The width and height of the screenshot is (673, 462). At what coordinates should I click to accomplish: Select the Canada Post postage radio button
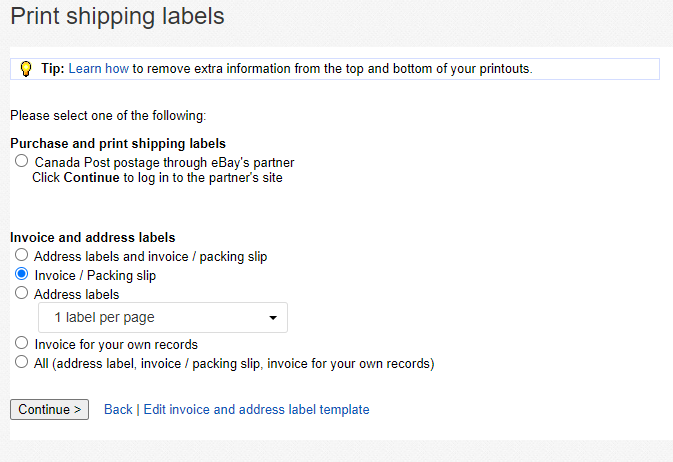click(22, 161)
